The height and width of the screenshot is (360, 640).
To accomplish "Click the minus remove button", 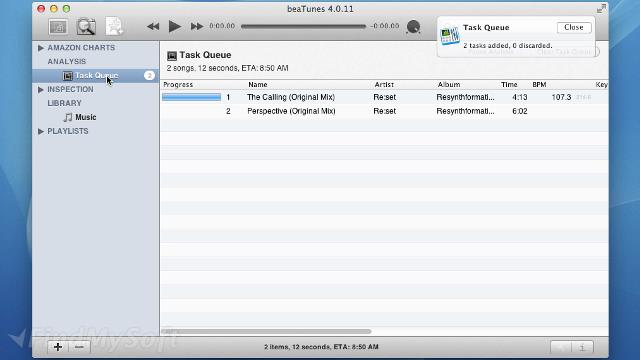I will (79, 347).
